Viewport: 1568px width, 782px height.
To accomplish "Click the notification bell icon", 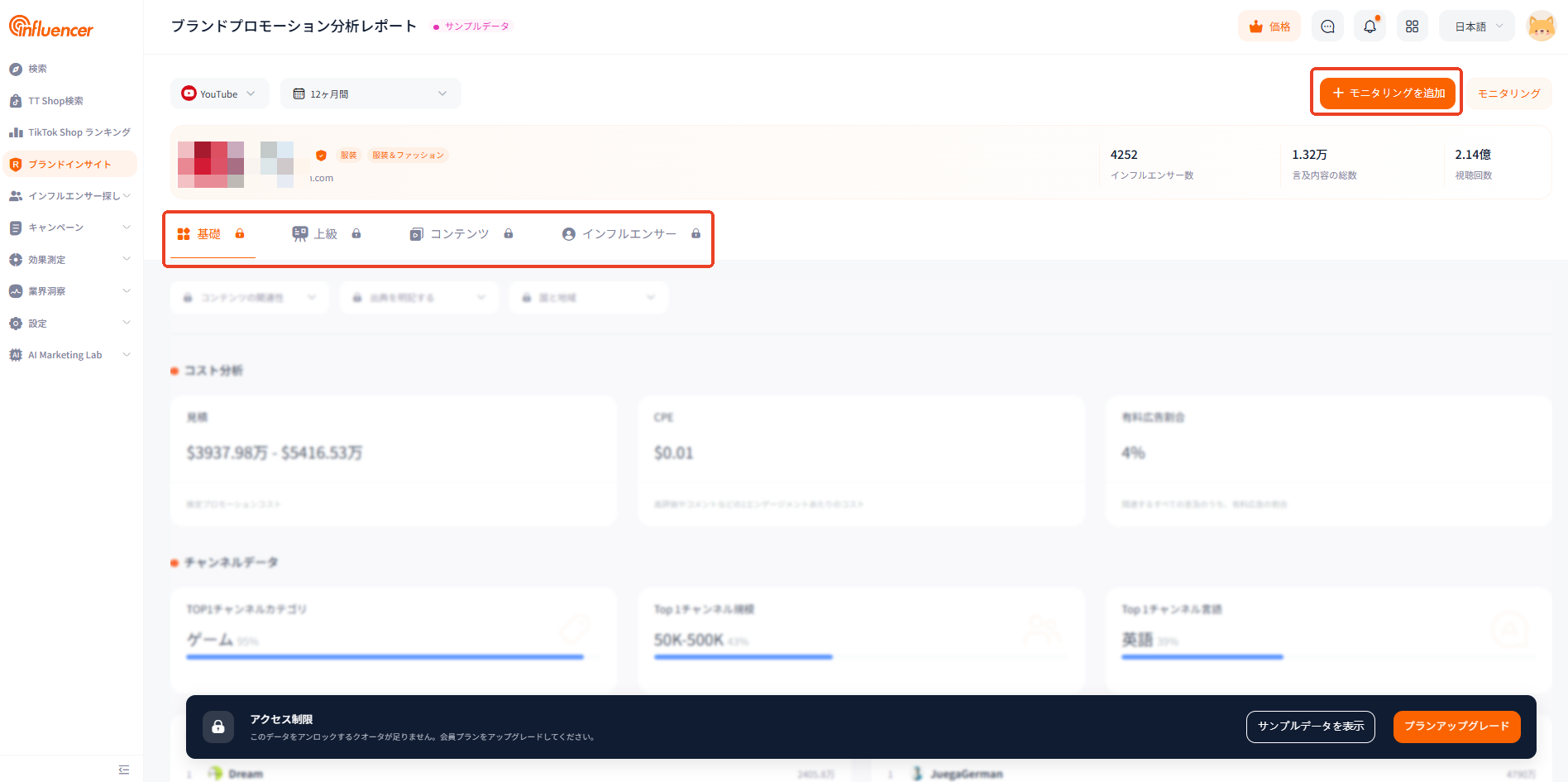I will (1370, 26).
